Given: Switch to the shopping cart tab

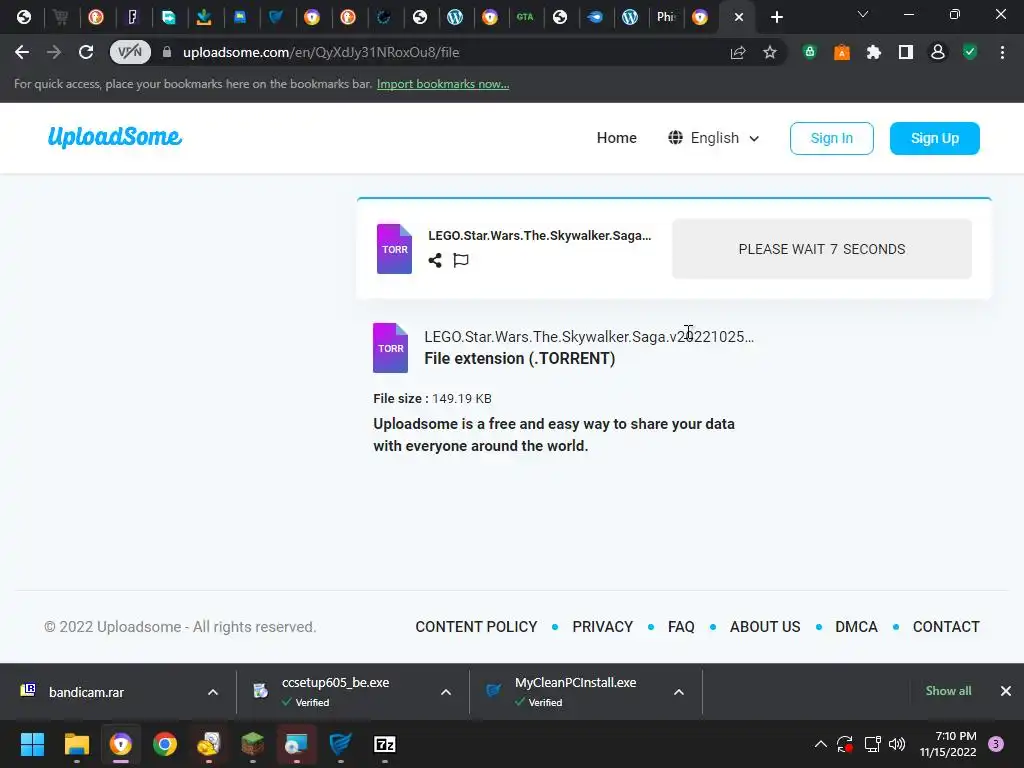Looking at the screenshot, I should coord(61,17).
